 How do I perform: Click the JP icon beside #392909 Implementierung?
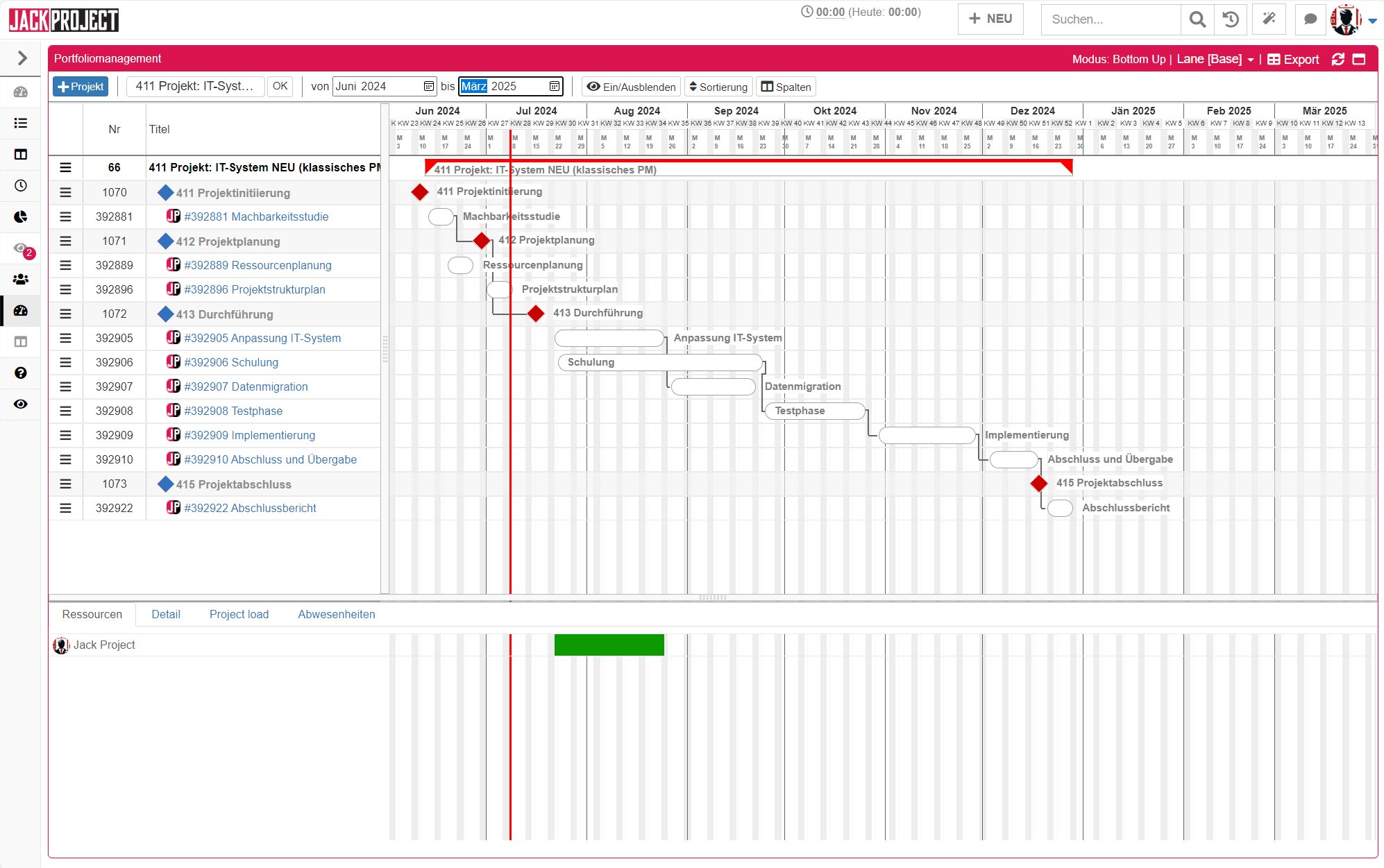[x=174, y=434]
